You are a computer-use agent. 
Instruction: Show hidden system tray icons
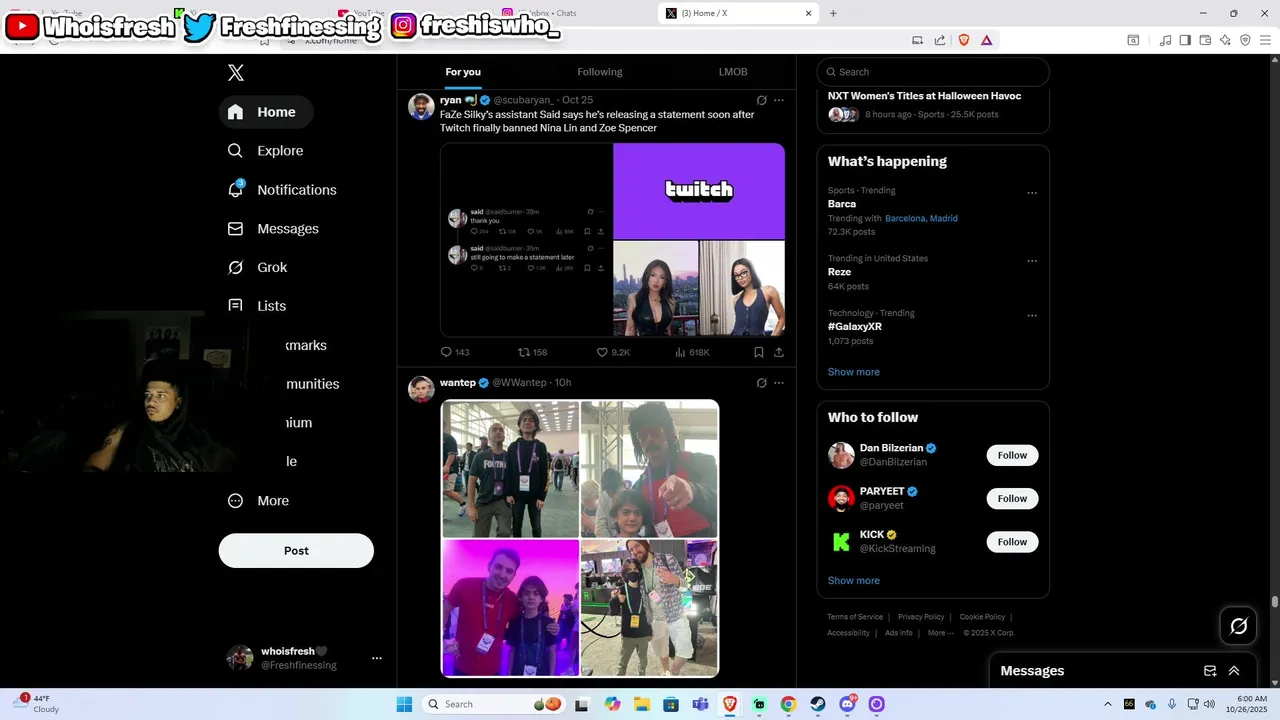(1107, 704)
